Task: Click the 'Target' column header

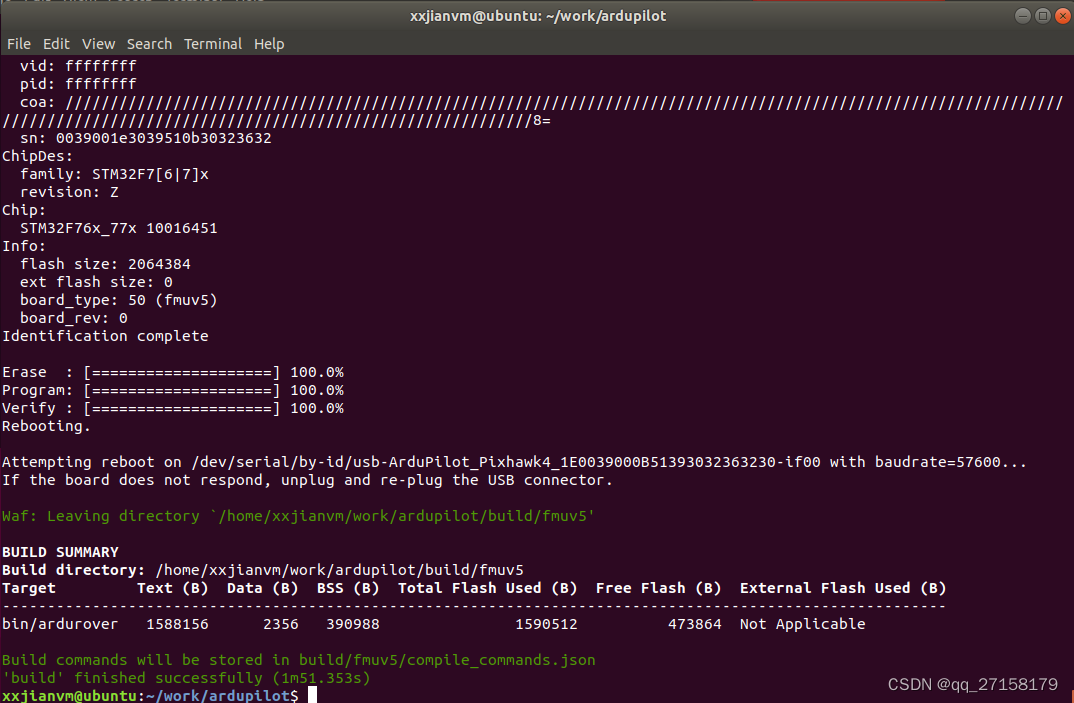Action: coord(29,588)
